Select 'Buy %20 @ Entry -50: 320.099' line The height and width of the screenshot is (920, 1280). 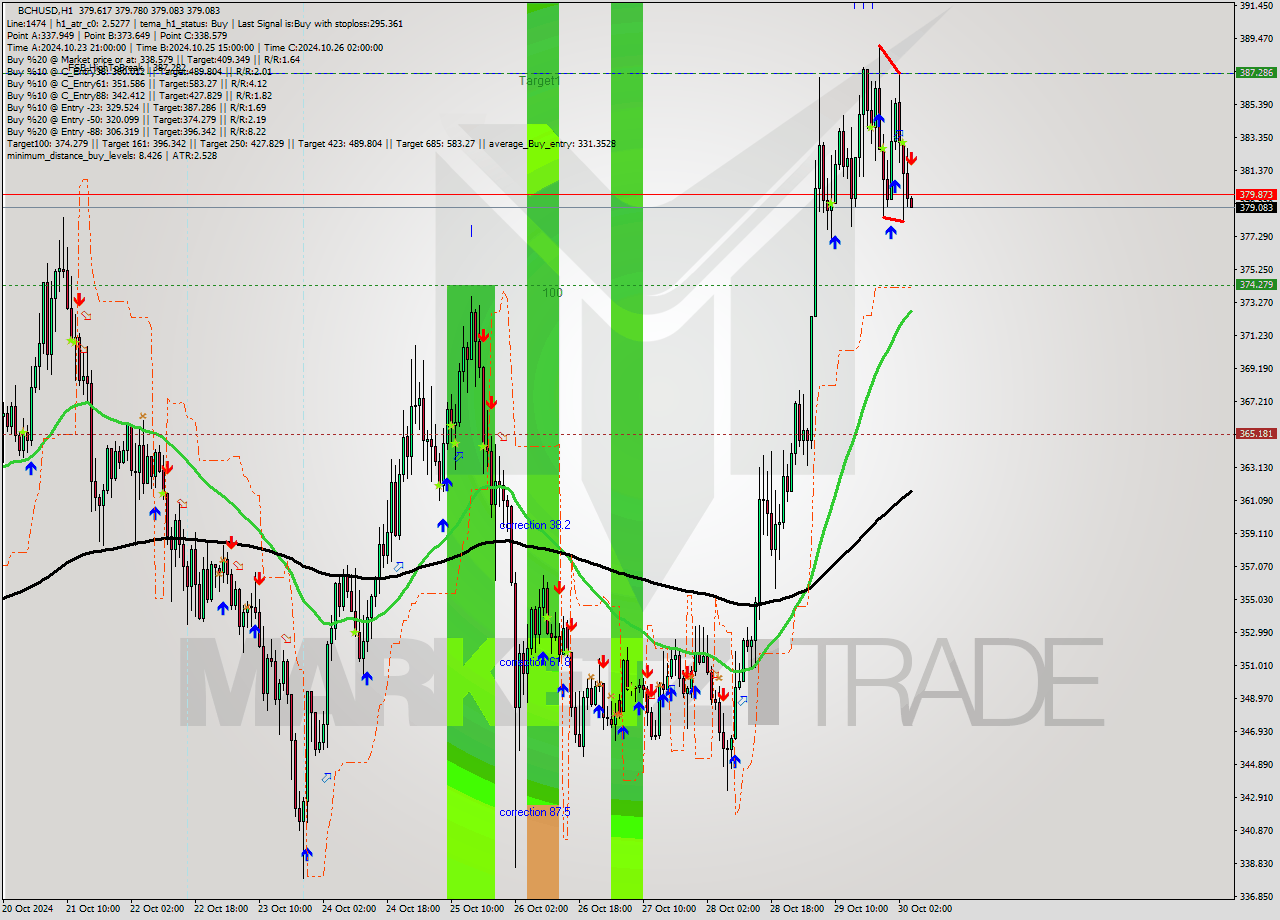coord(136,119)
